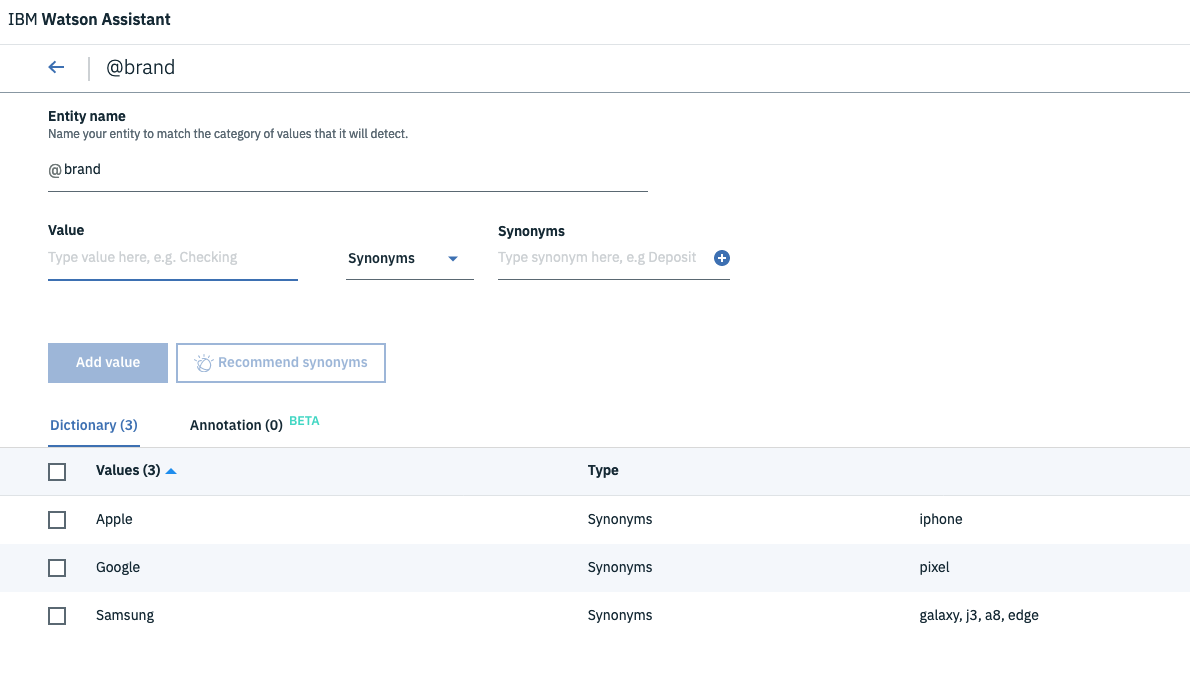Open the Synonyms type dropdown
The height and width of the screenshot is (693, 1190).
pos(409,259)
